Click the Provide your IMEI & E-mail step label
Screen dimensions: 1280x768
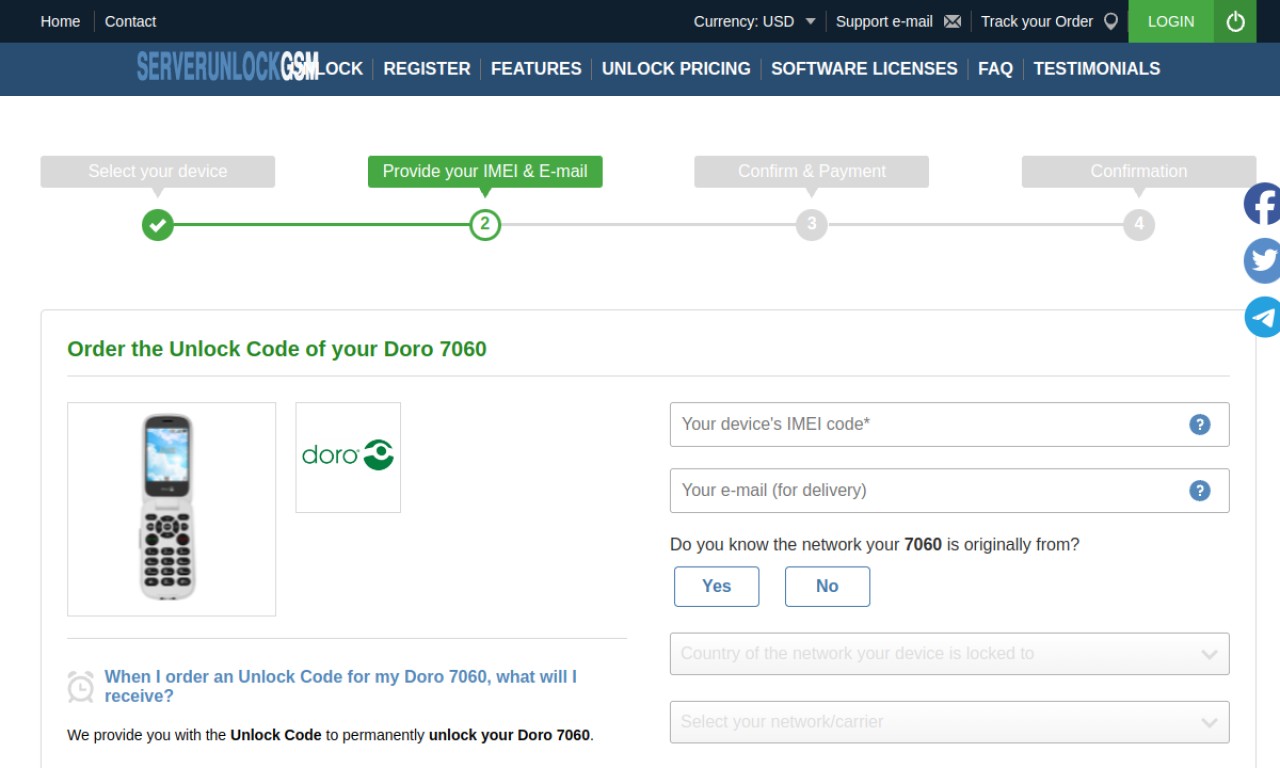click(485, 171)
